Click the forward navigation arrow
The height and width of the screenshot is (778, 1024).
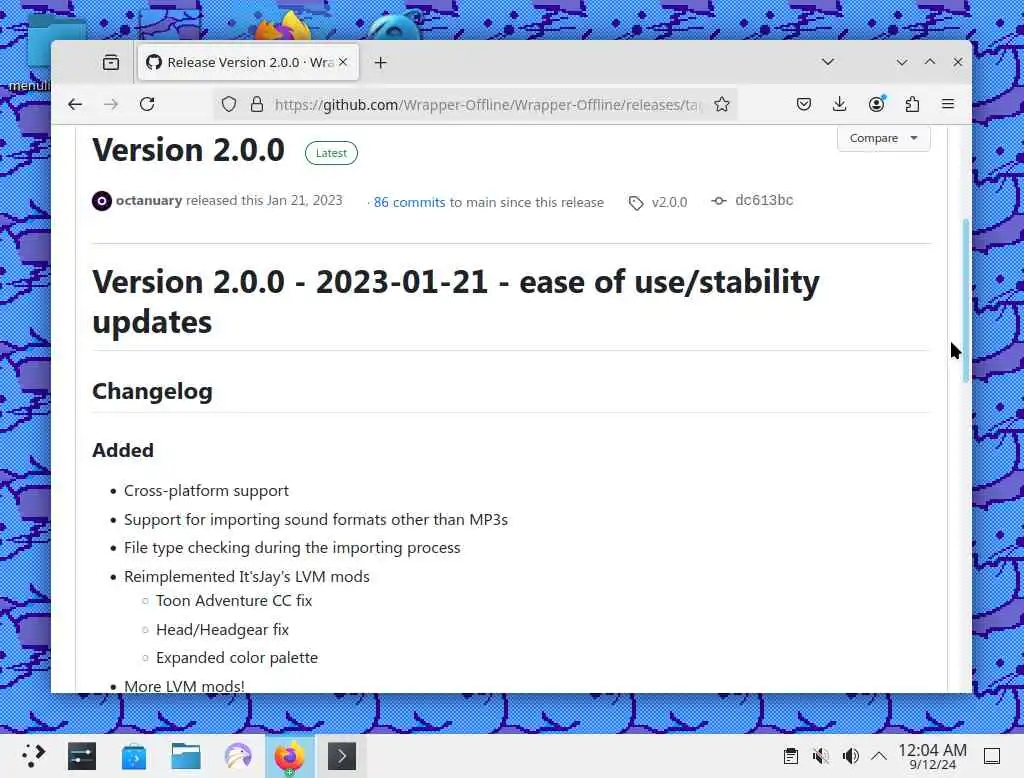coord(111,104)
